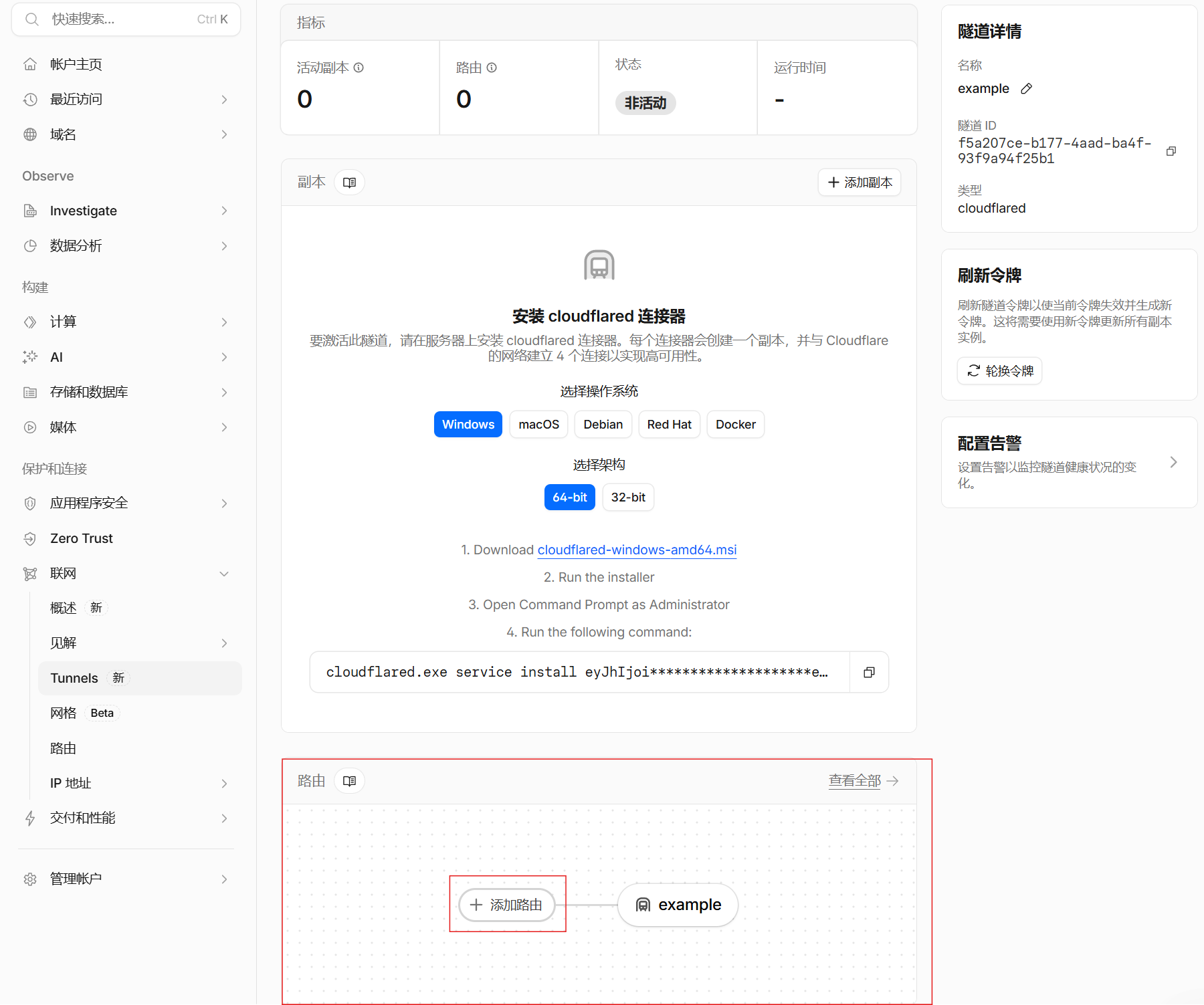1204x1005 pixels.
Task: Collapse the 联网 section chevron
Action: (224, 574)
